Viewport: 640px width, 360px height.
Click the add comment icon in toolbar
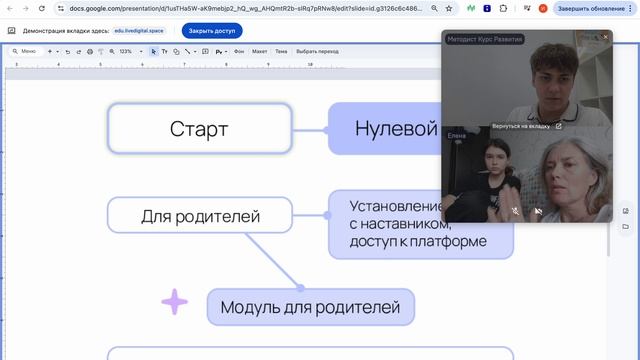(205, 51)
